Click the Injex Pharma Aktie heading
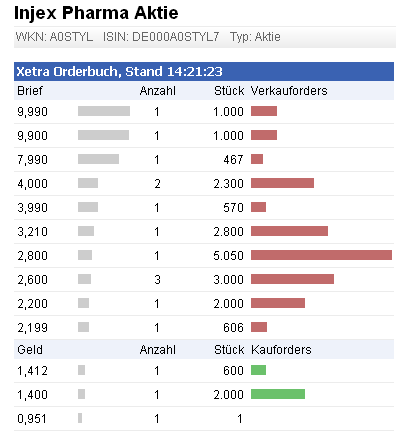Viewport: 396px width, 436px height. [x=96, y=13]
